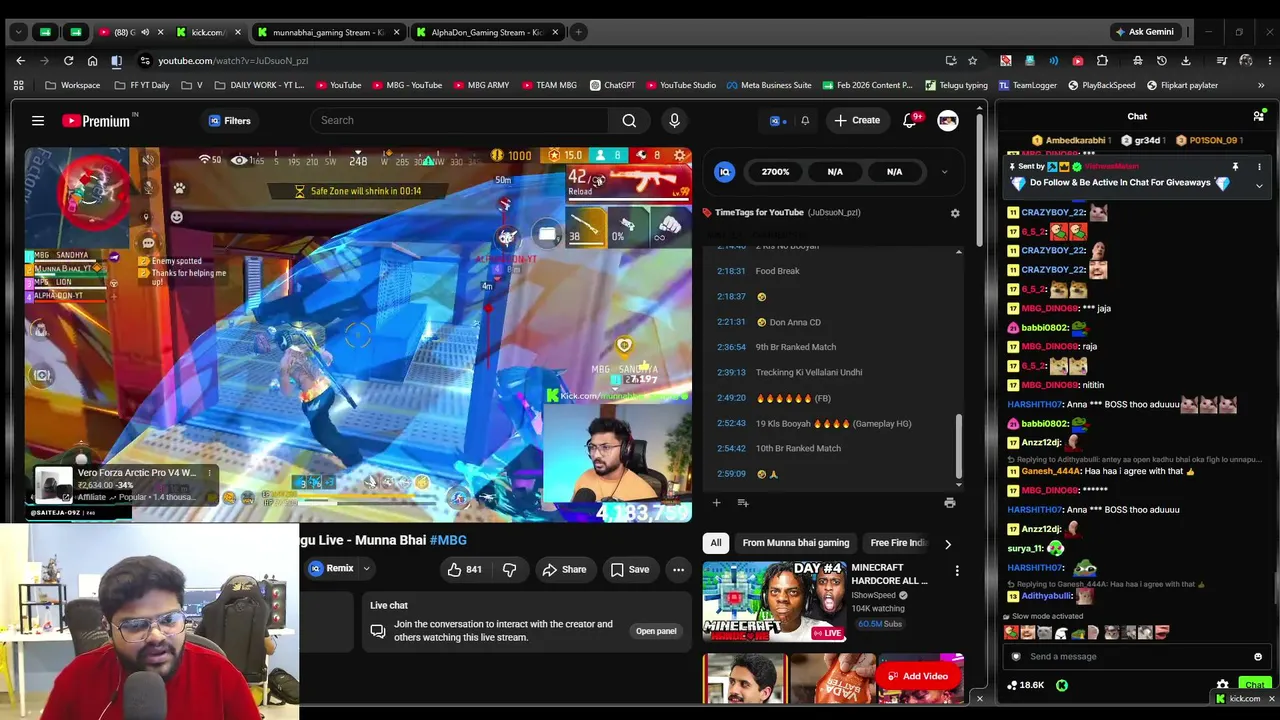The image size is (1280, 720).
Task: Open the live chat panel
Action: (656, 631)
